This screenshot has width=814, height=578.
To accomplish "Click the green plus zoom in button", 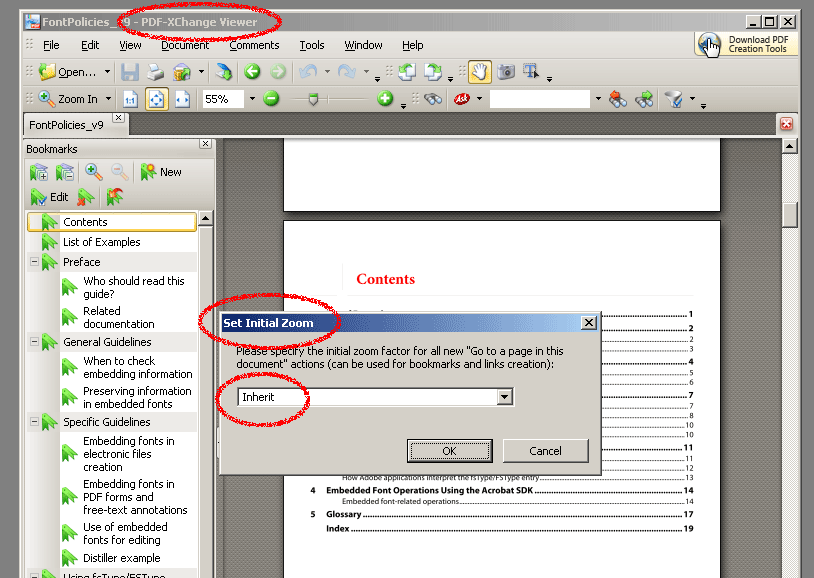I will [385, 98].
